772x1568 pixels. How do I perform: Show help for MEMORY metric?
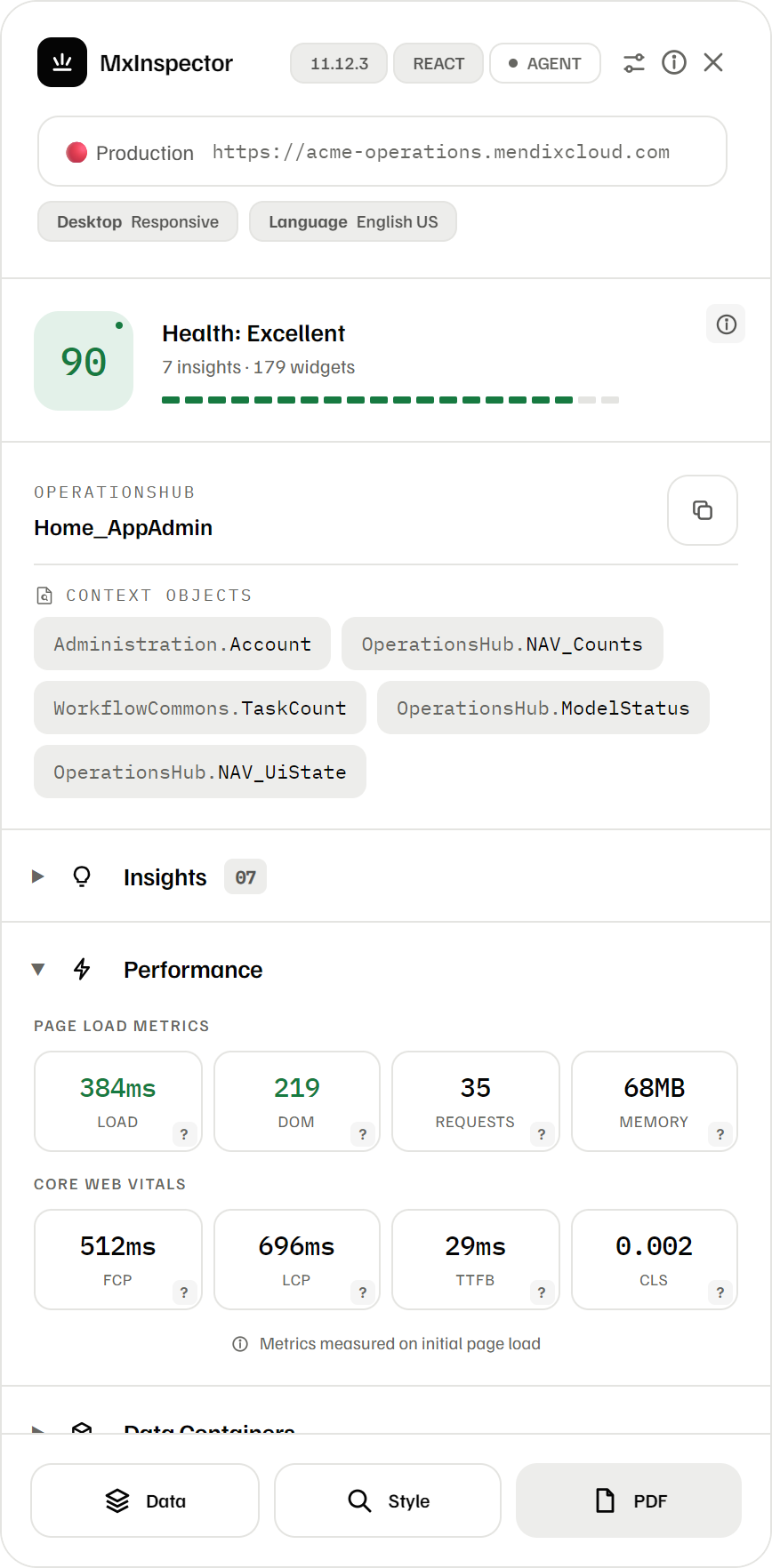(x=720, y=1134)
